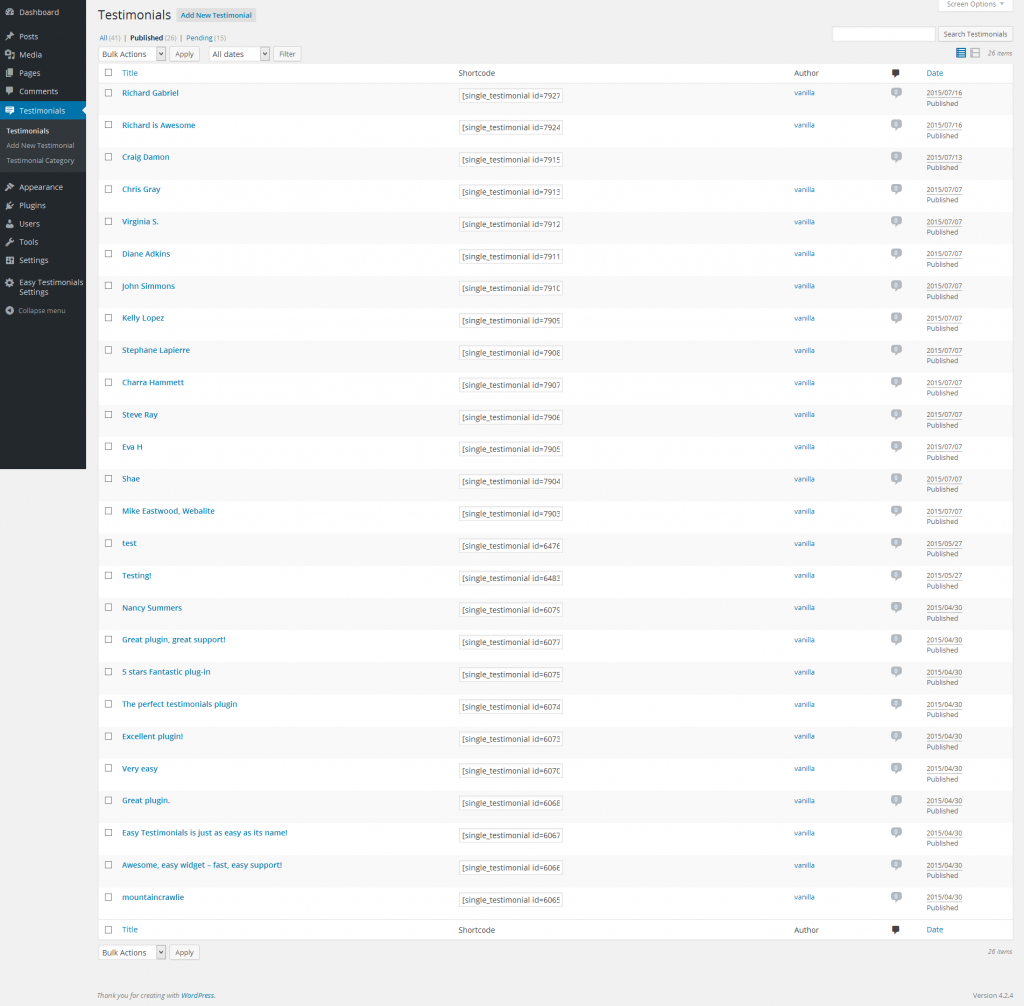The height and width of the screenshot is (1006, 1024).
Task: Click the Search Testimonials button
Action: 975,34
